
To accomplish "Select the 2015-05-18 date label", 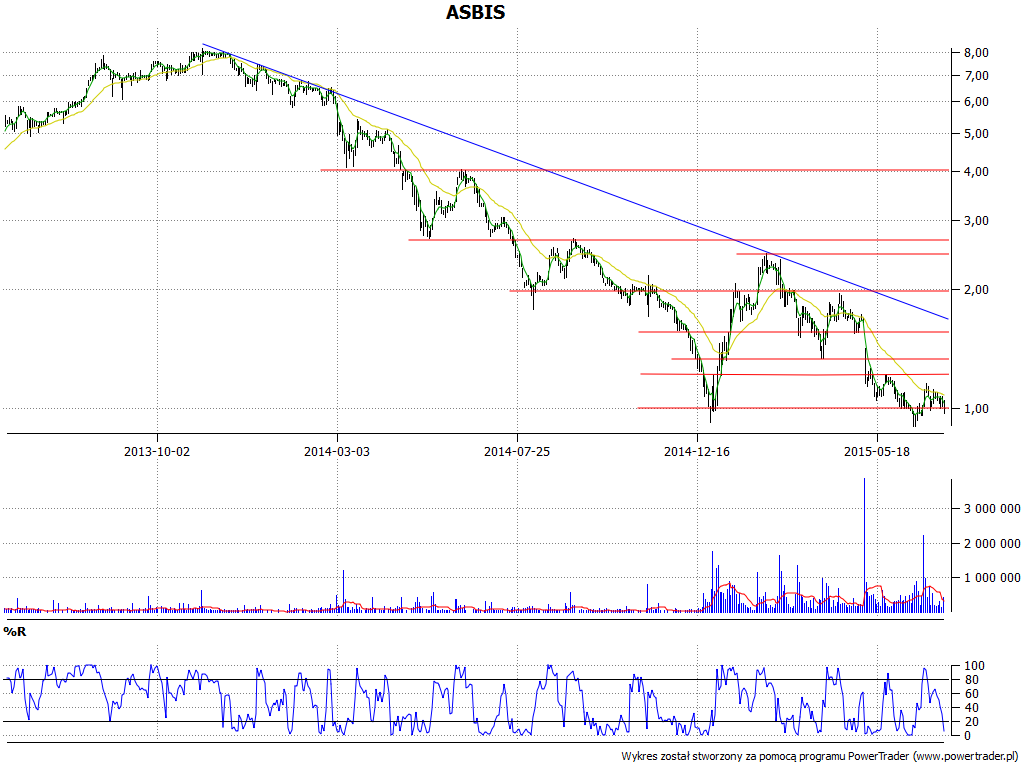I will pos(876,451).
